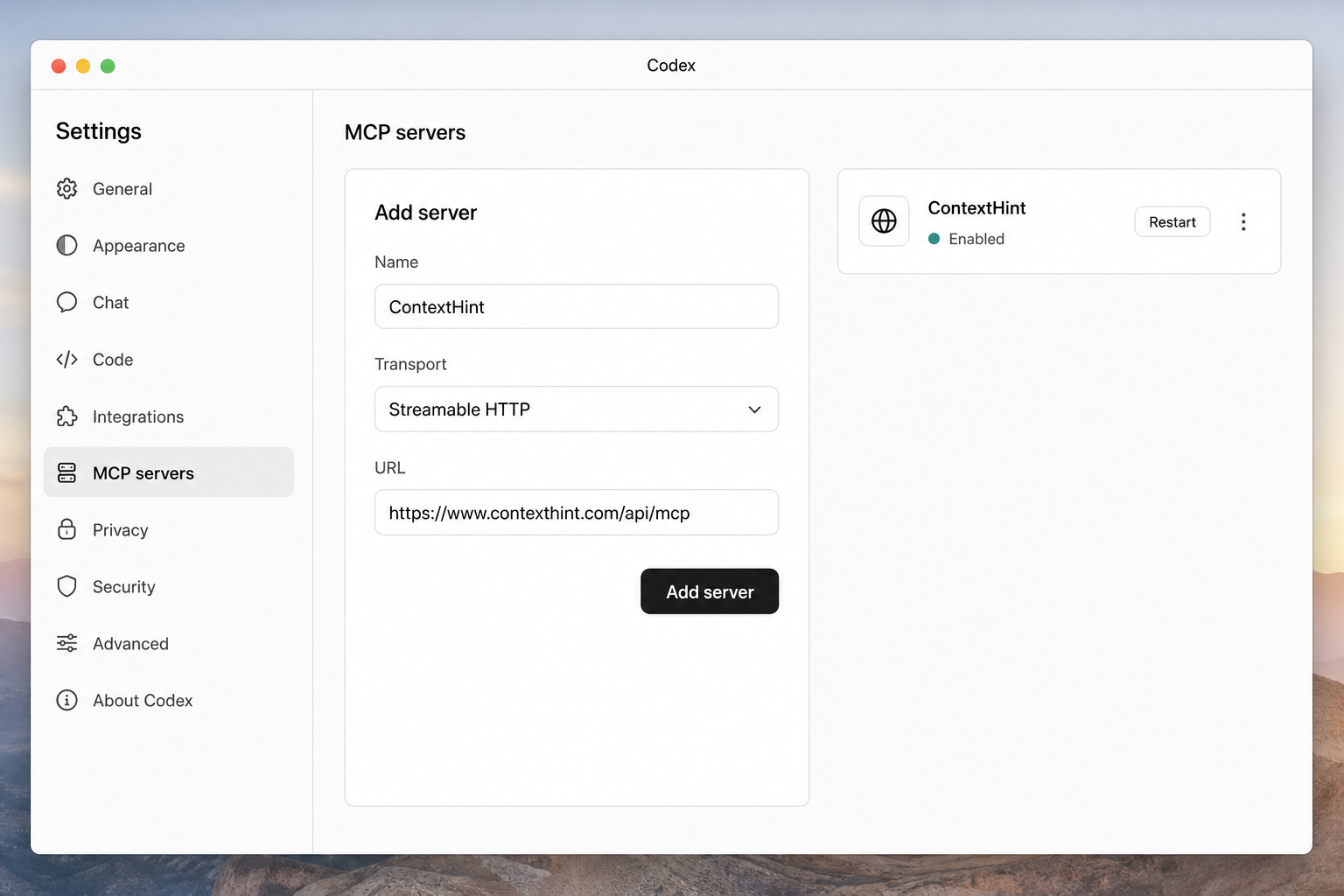The image size is (1344, 896).
Task: Click the Name input field
Action: (x=577, y=306)
